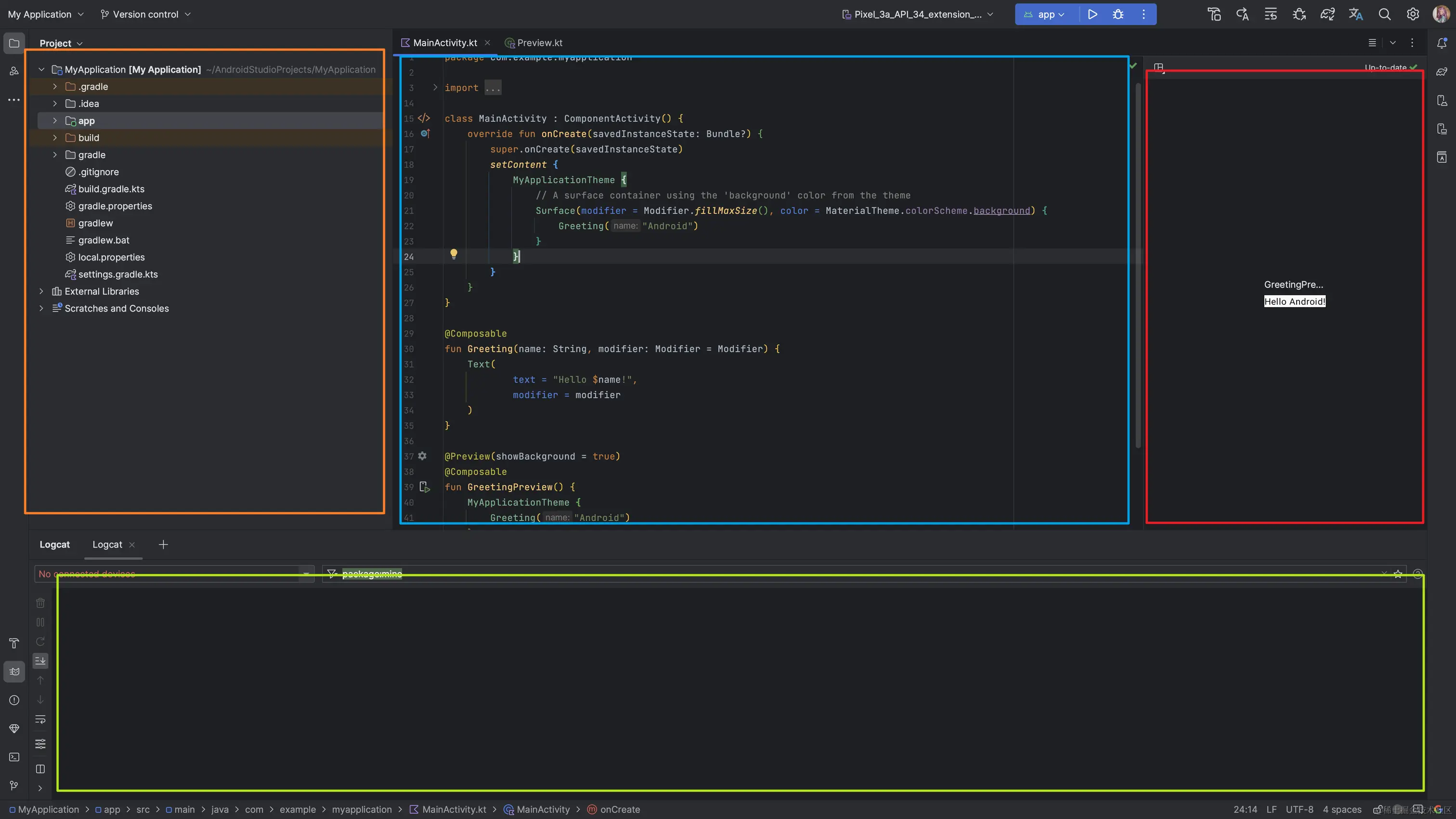
Task: Open the Version control menu
Action: coord(145,14)
